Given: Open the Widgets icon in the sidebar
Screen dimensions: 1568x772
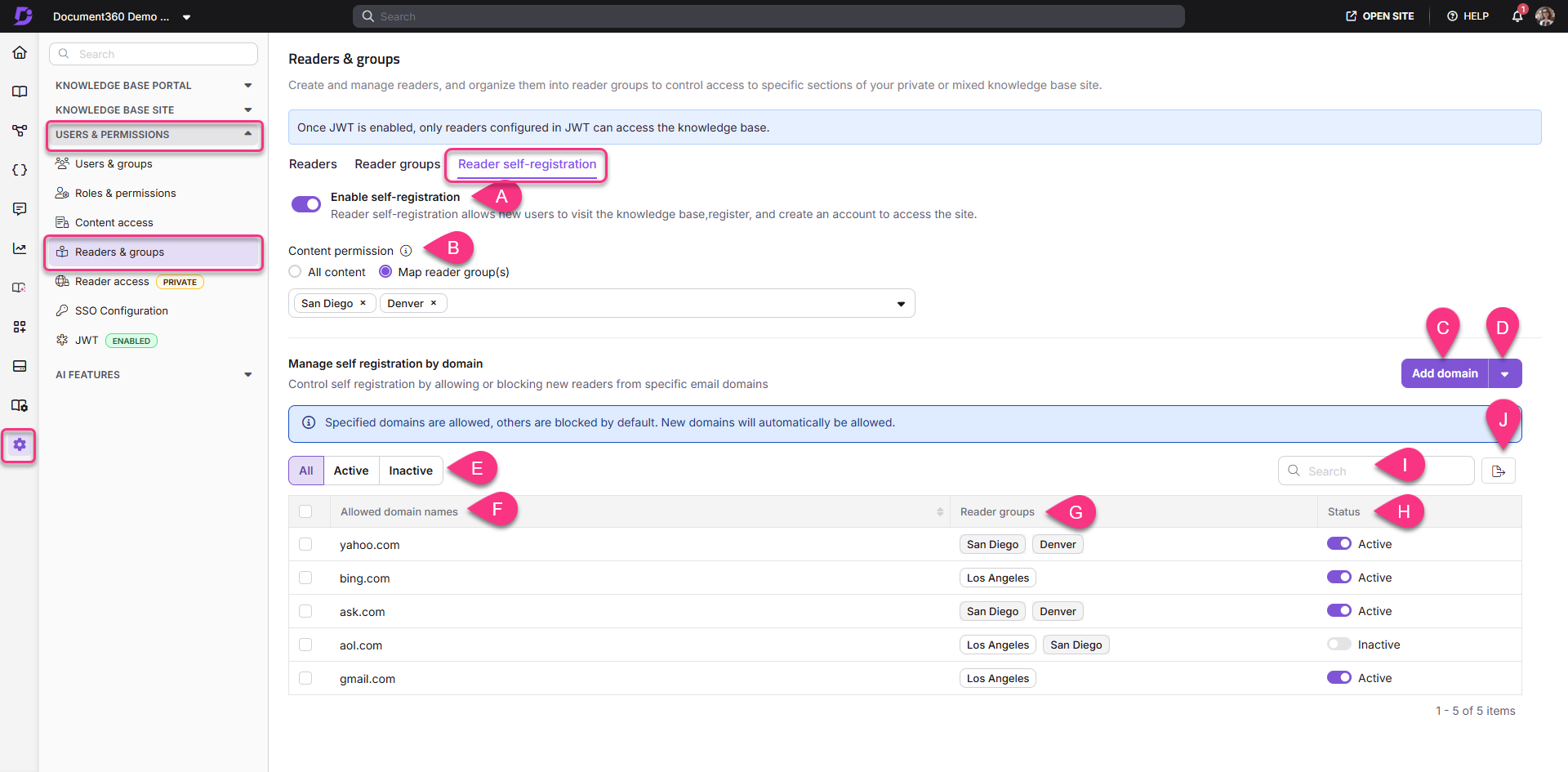Looking at the screenshot, I should [x=20, y=327].
